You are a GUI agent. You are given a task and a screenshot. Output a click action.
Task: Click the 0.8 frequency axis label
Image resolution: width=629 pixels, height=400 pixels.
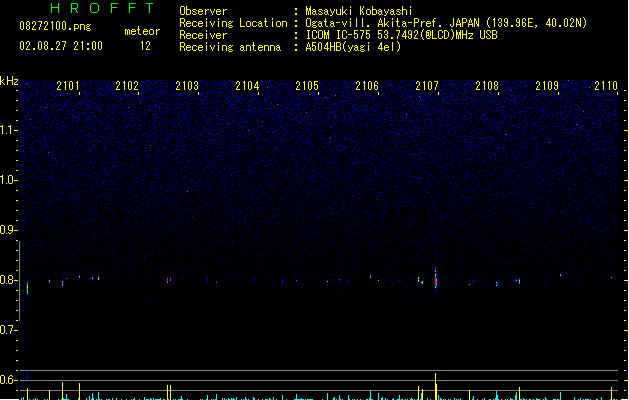(x=8, y=280)
